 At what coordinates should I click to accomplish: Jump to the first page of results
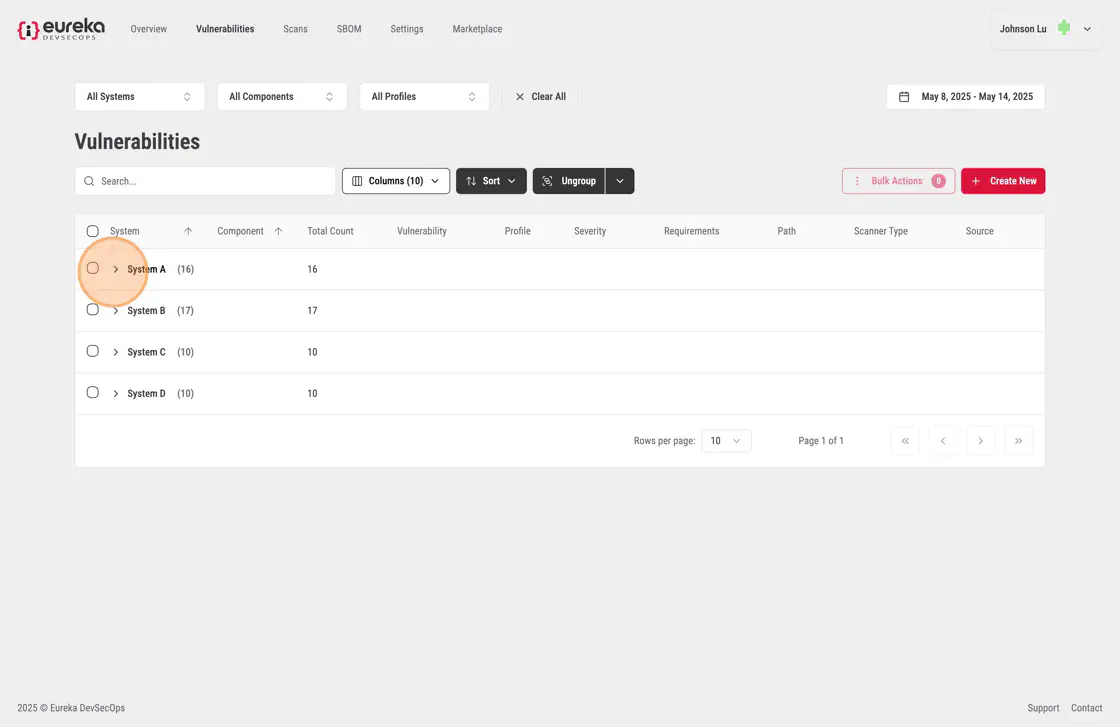[904, 441]
